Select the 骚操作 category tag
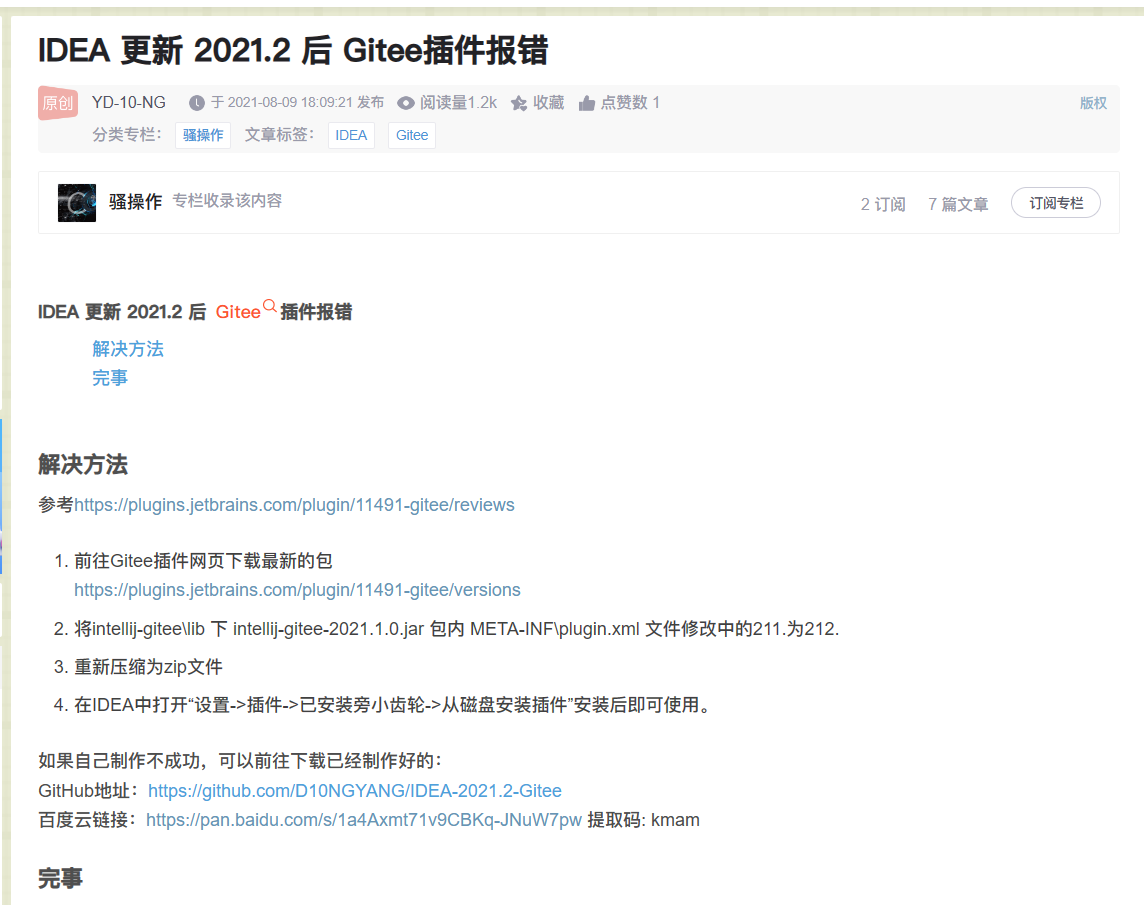This screenshot has width=1144, height=905. (203, 135)
